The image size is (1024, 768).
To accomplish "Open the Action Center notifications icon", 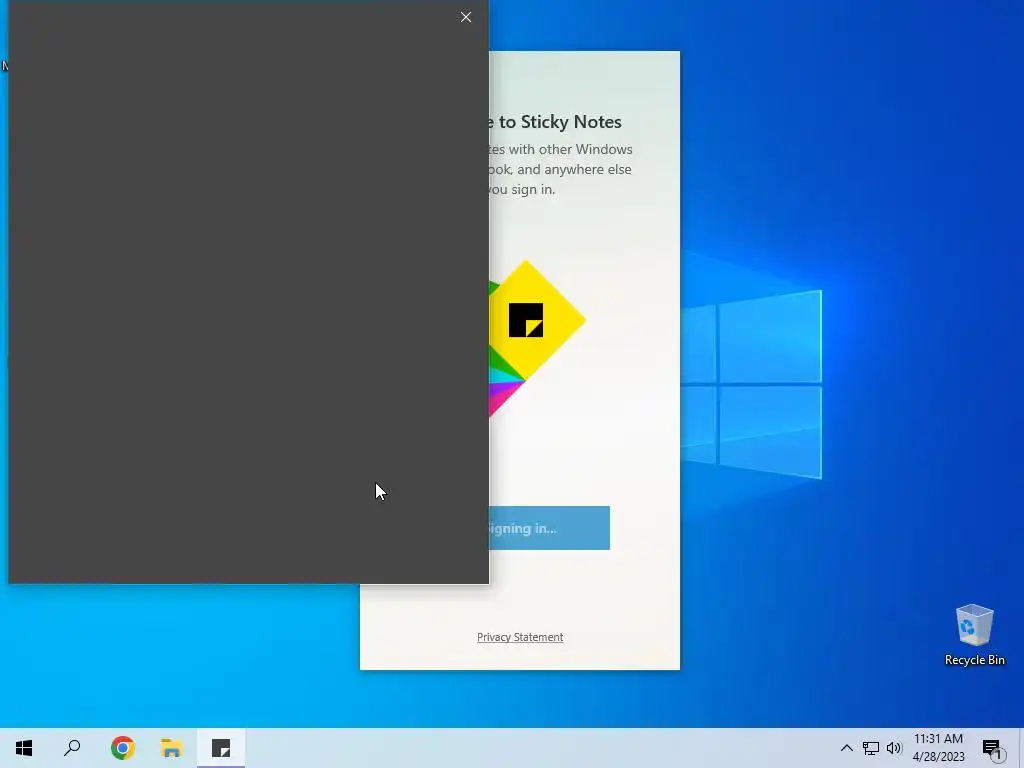I will (993, 748).
